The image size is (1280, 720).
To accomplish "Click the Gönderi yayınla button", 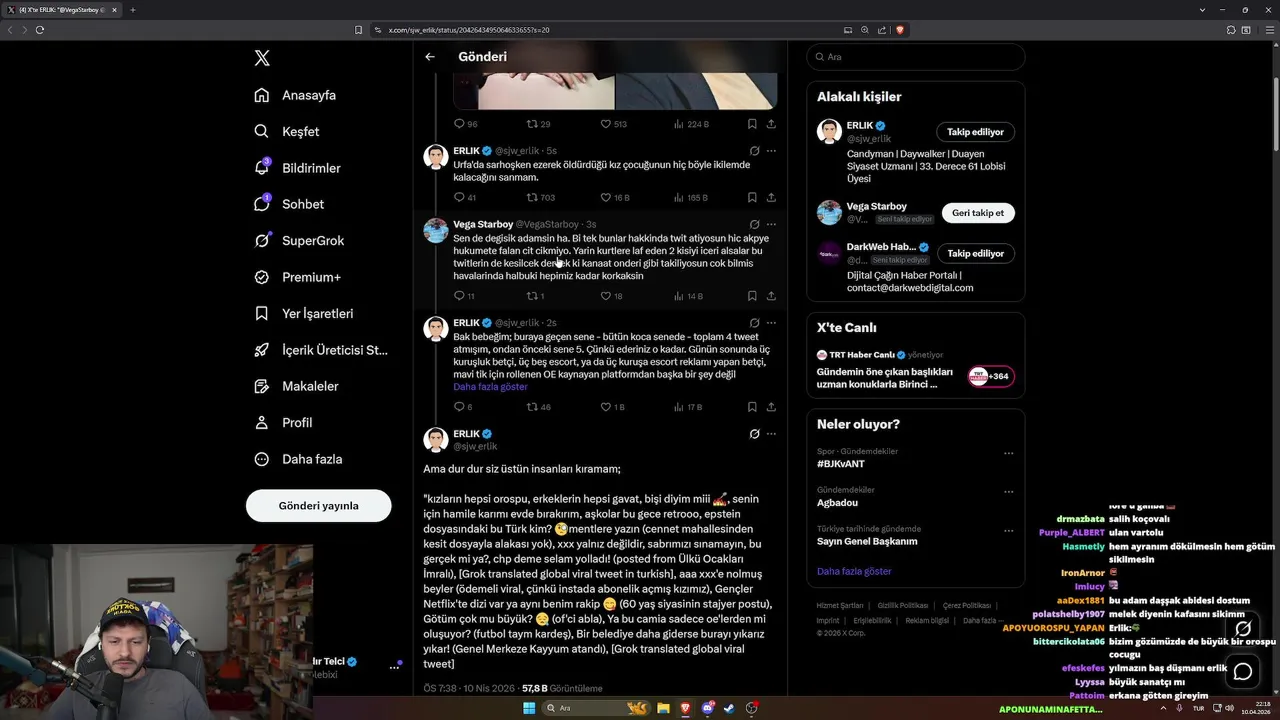I will (318, 505).
